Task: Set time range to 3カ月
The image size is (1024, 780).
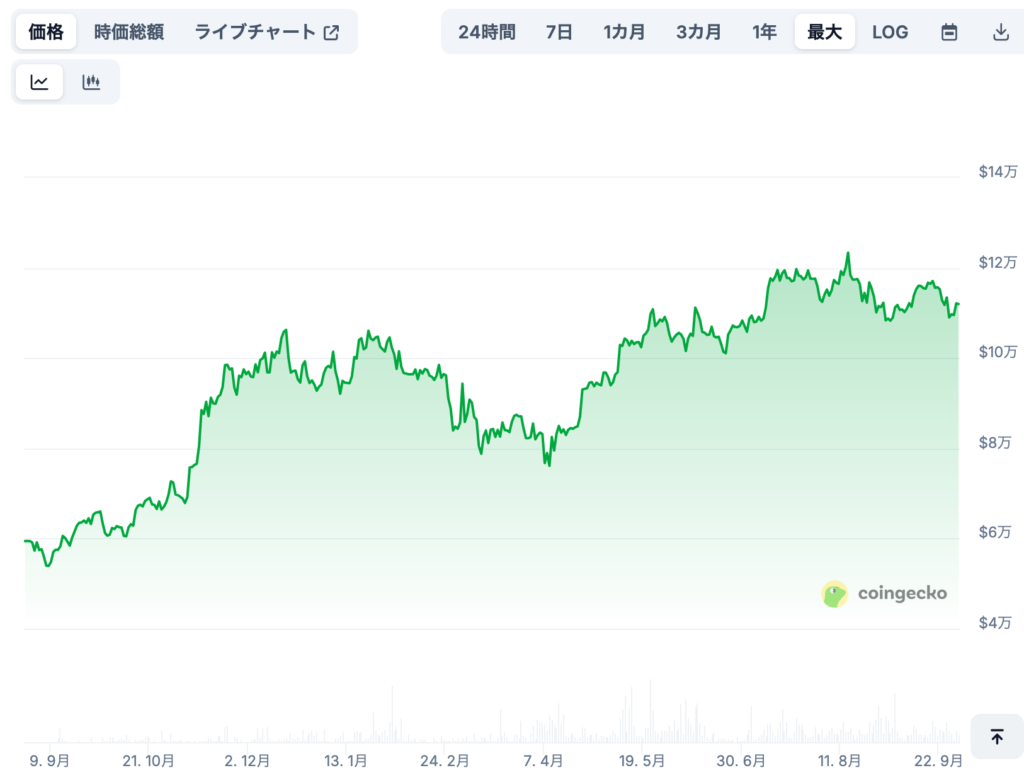Action: [698, 32]
